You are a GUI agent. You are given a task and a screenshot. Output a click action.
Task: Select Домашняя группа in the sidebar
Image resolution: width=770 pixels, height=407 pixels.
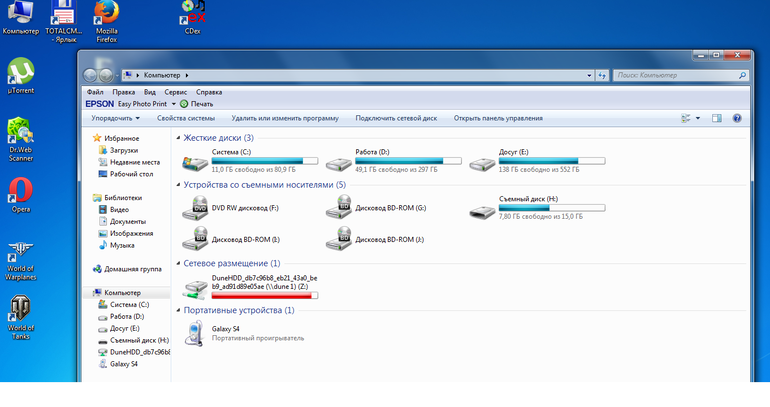pos(127,269)
